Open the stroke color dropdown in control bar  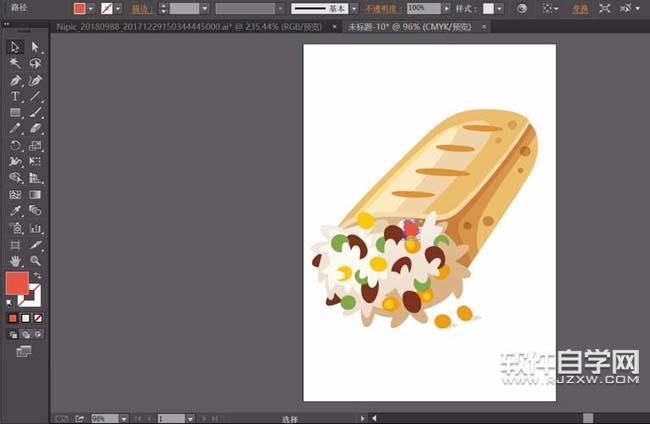(x=119, y=8)
